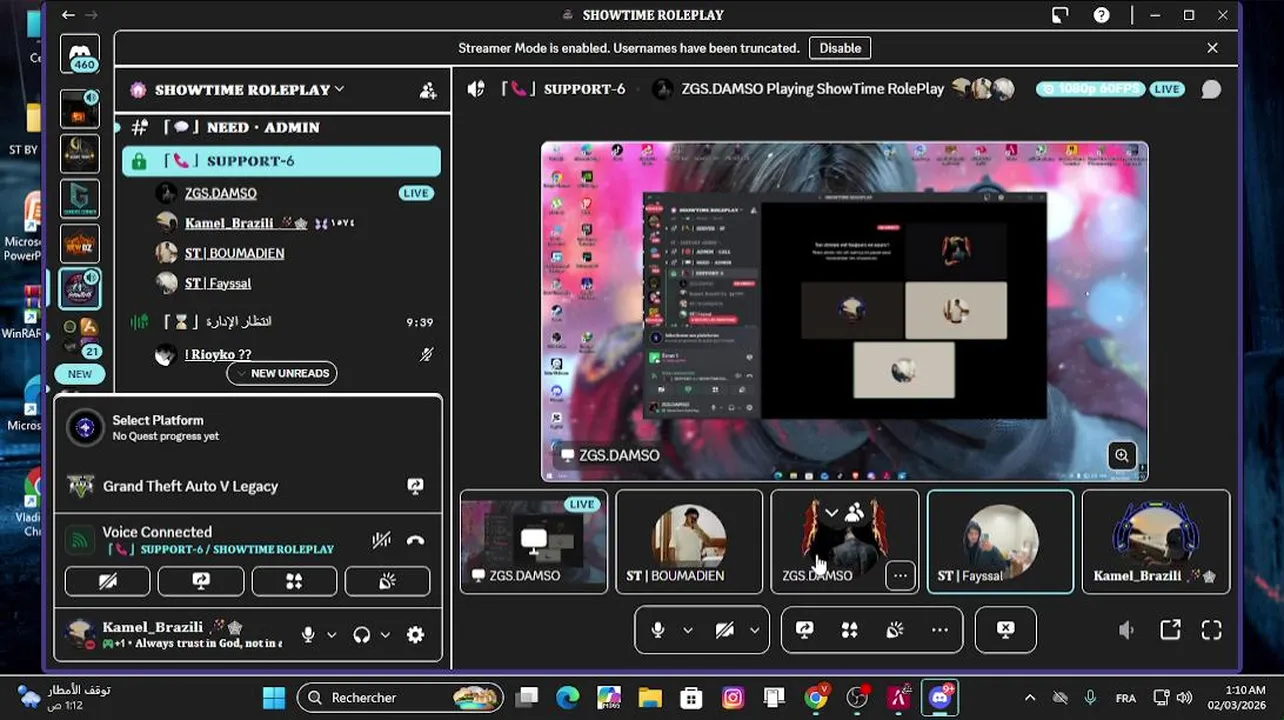Toggle noise suppression icon in Voice Connected panel
Image resolution: width=1284 pixels, height=720 pixels.
381,540
